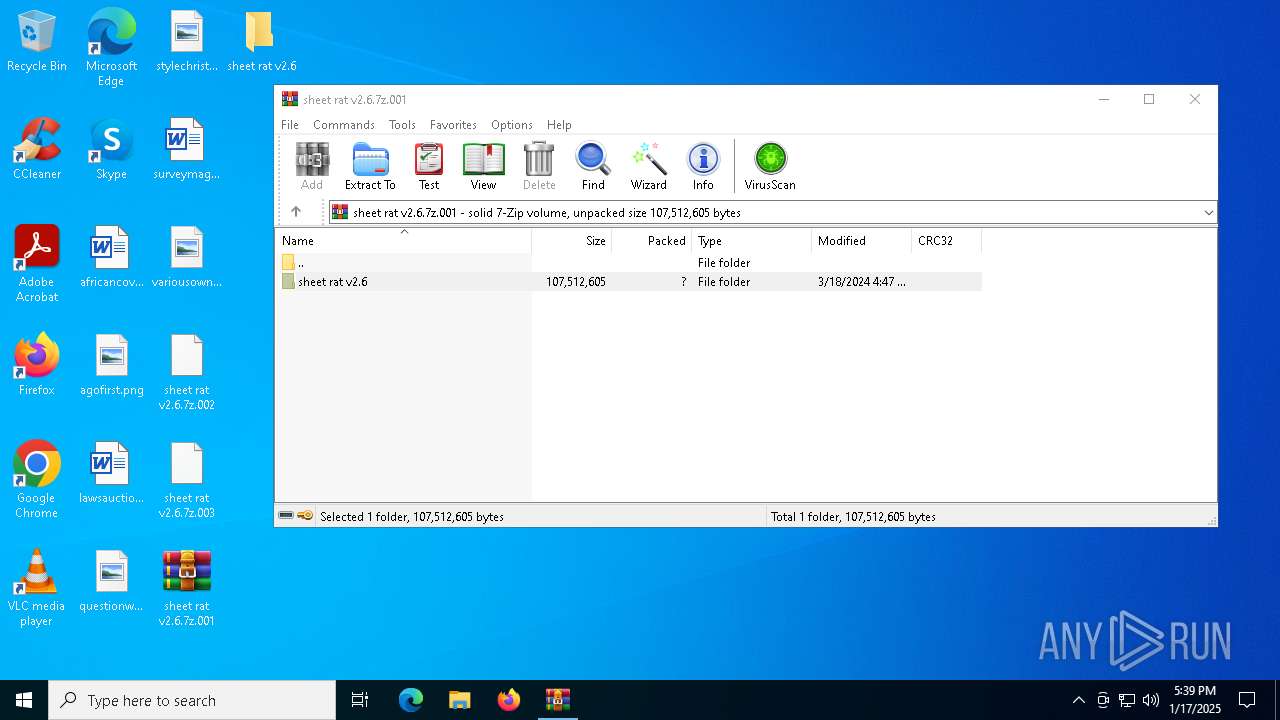Select the Adobe Acrobat desktop shortcut
The image size is (1280, 720).
click(x=37, y=264)
